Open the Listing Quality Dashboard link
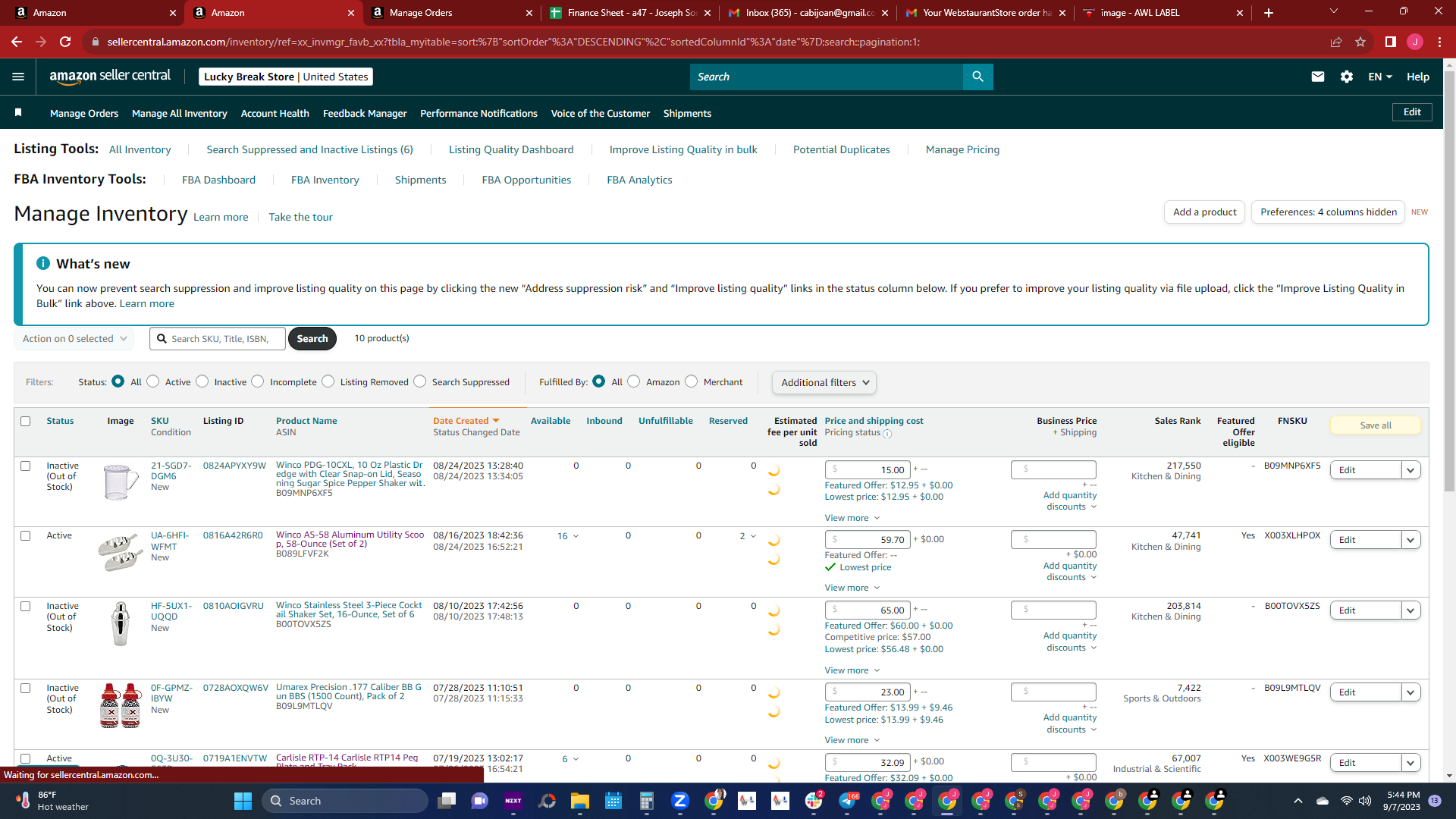Viewport: 1456px width, 819px height. click(511, 149)
